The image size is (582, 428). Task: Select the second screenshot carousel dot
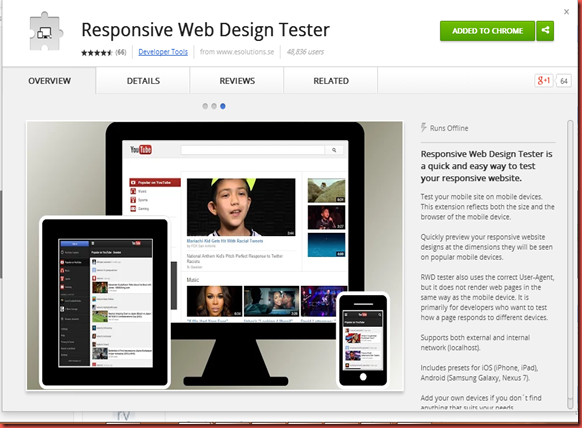click(214, 106)
